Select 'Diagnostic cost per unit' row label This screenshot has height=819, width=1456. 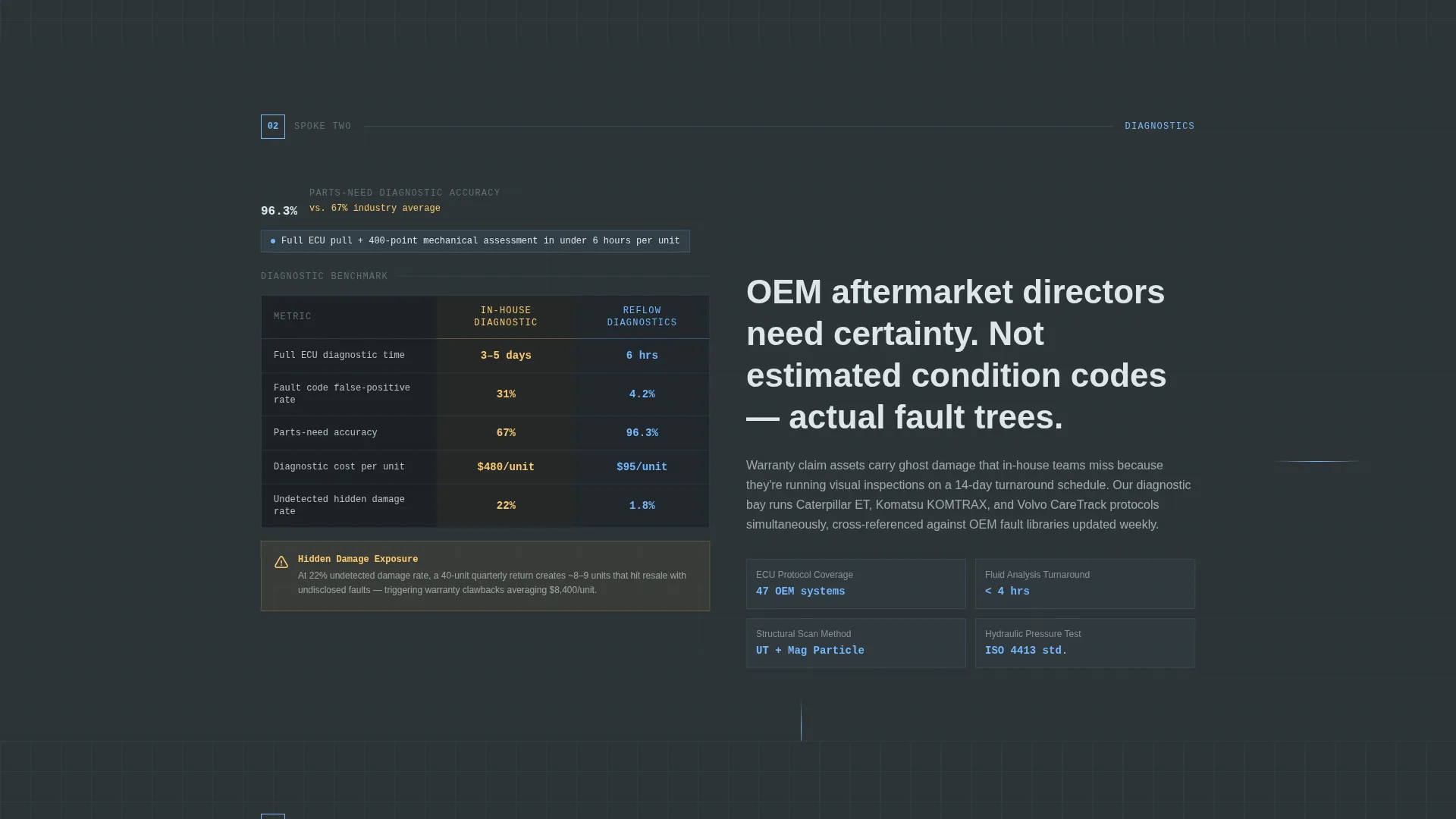339,467
